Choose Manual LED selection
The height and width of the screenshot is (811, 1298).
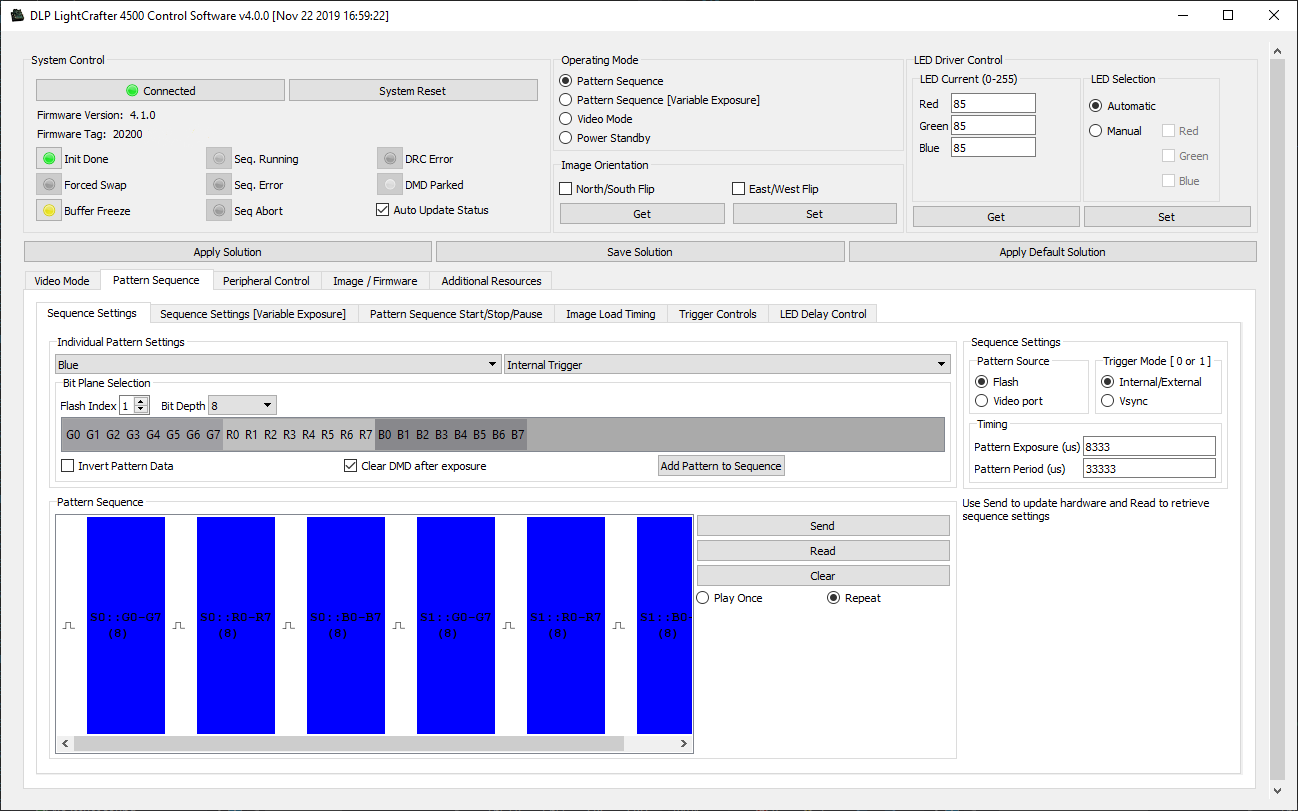click(x=1096, y=131)
